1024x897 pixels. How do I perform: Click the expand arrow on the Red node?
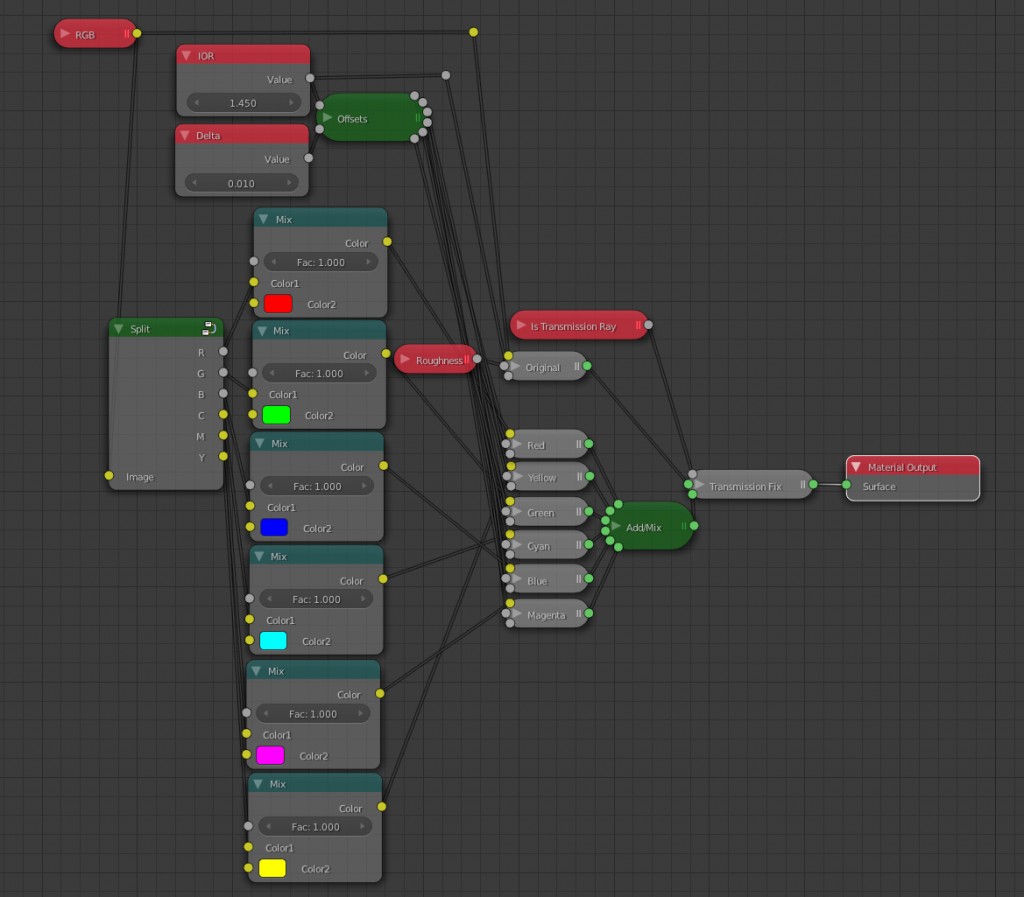tap(517, 444)
